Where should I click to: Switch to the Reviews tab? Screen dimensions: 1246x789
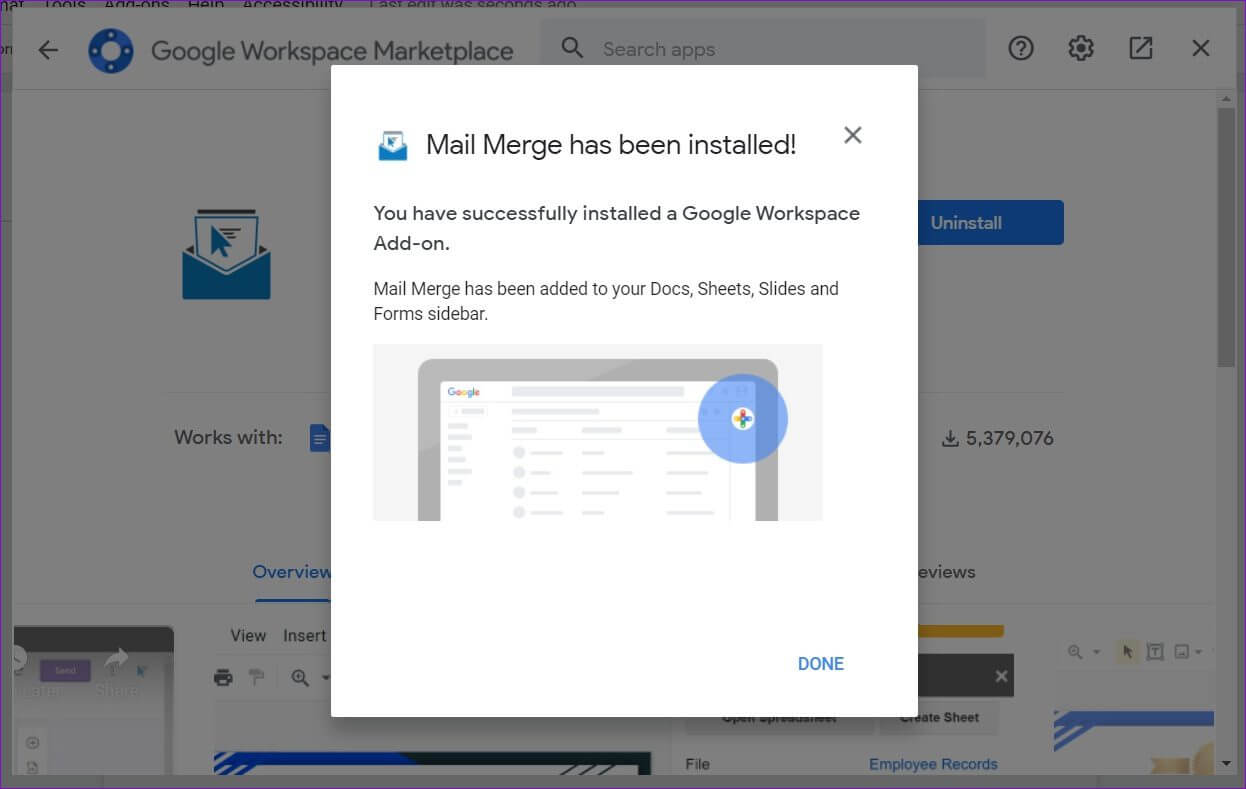pos(946,572)
